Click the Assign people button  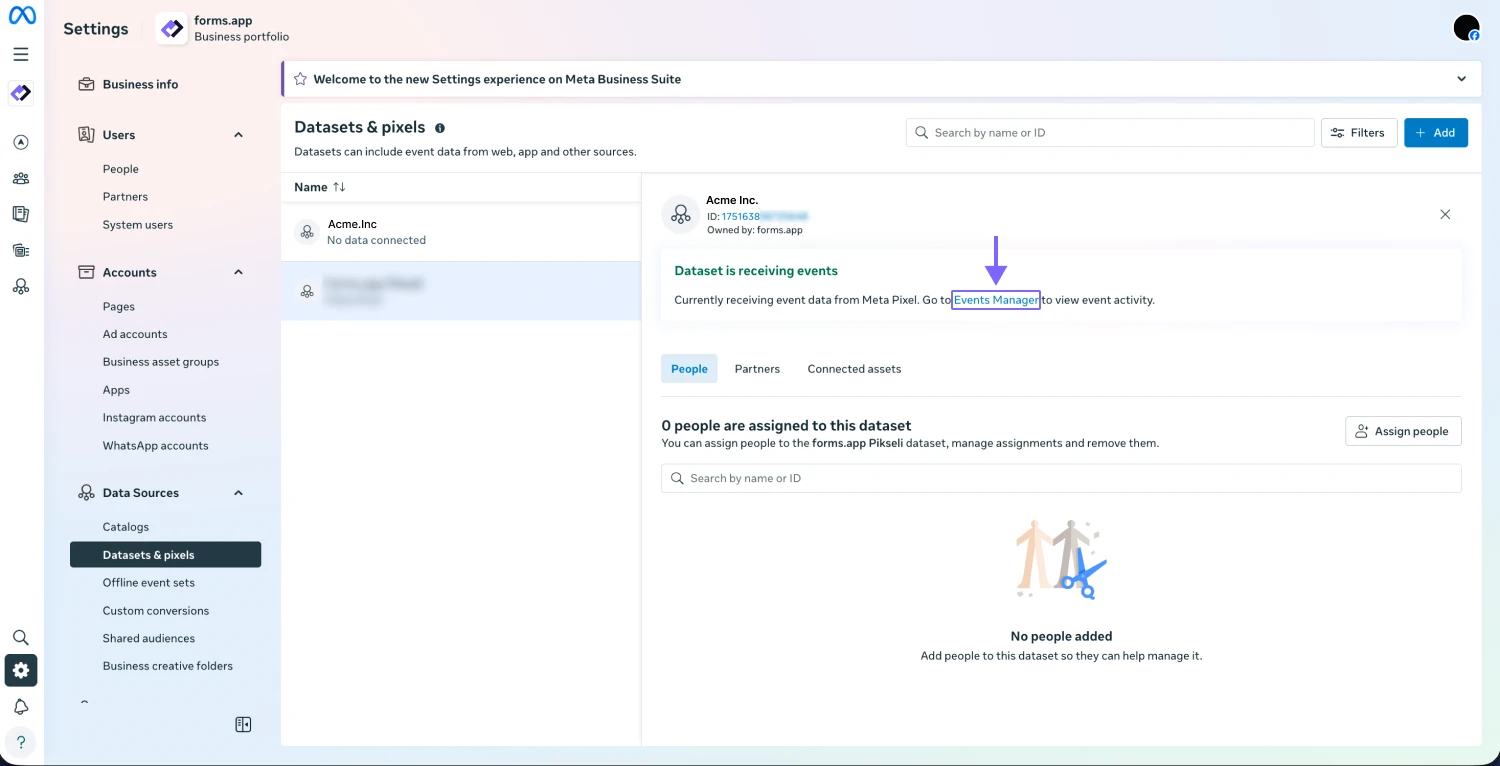click(1403, 431)
